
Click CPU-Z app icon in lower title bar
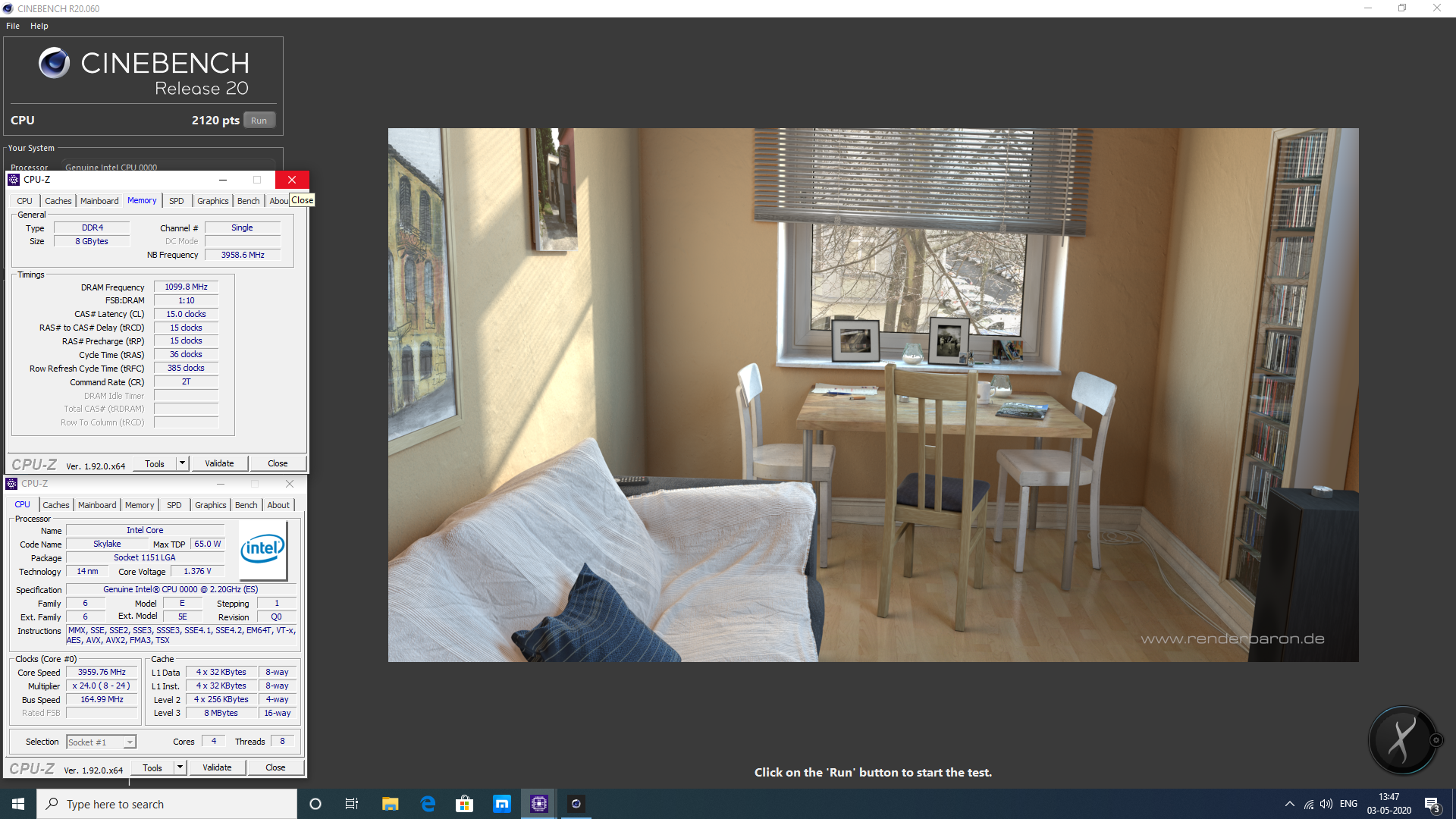tap(11, 484)
